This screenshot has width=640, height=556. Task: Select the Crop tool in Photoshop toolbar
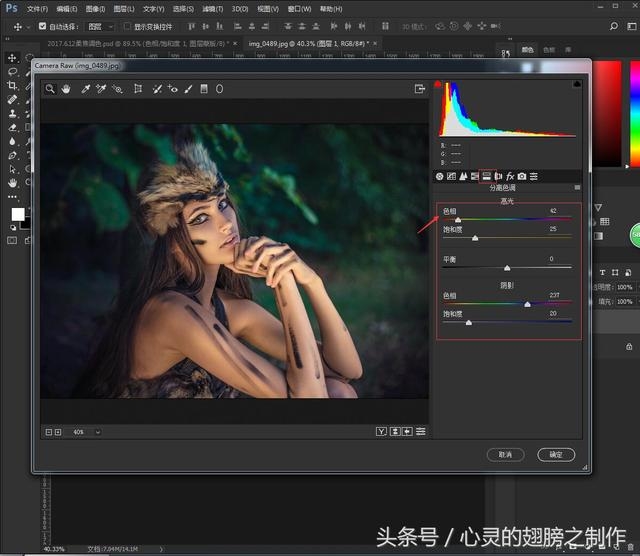(x=12, y=85)
